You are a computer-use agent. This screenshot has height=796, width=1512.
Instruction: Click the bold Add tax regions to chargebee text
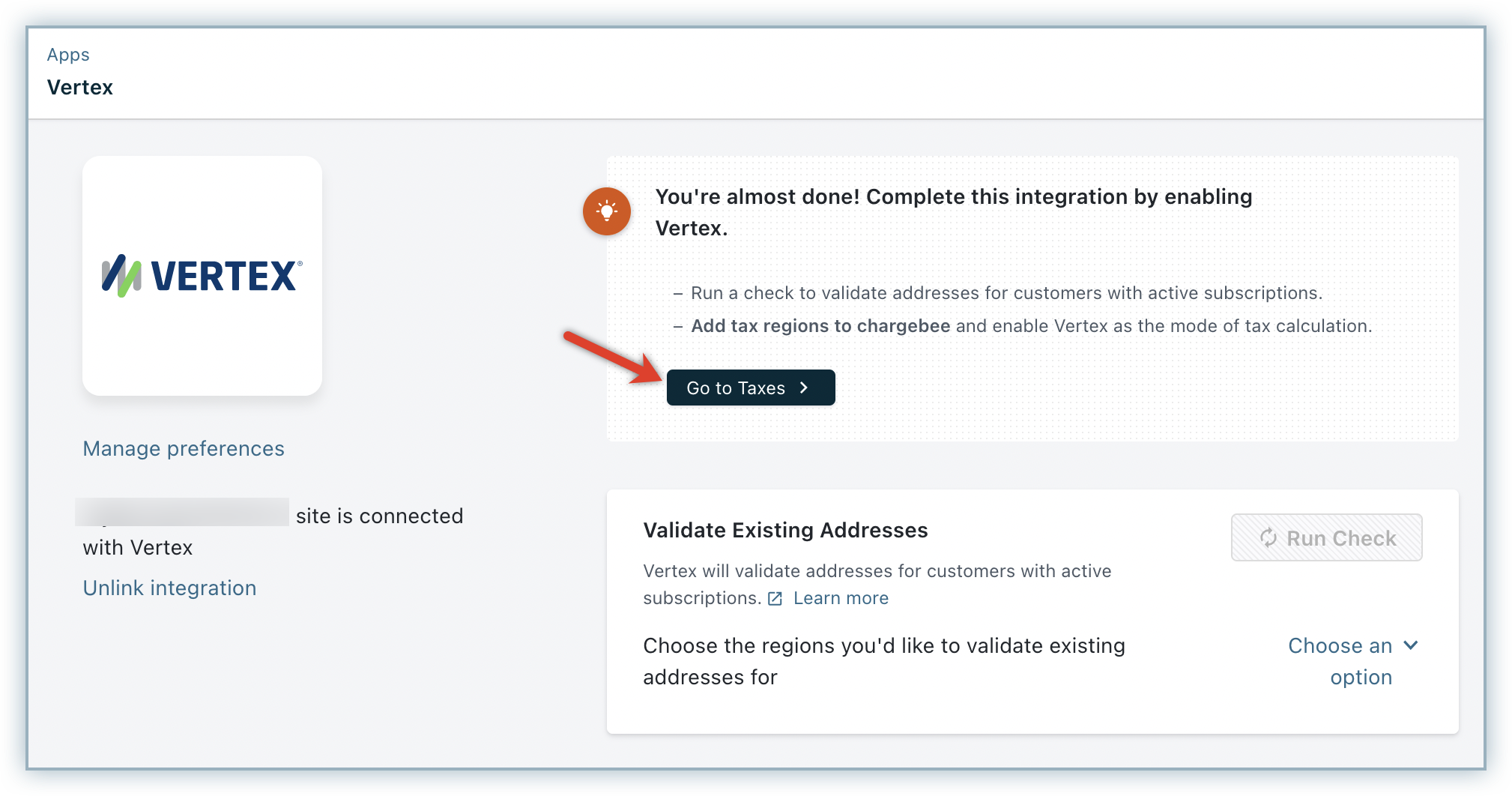[820, 326]
